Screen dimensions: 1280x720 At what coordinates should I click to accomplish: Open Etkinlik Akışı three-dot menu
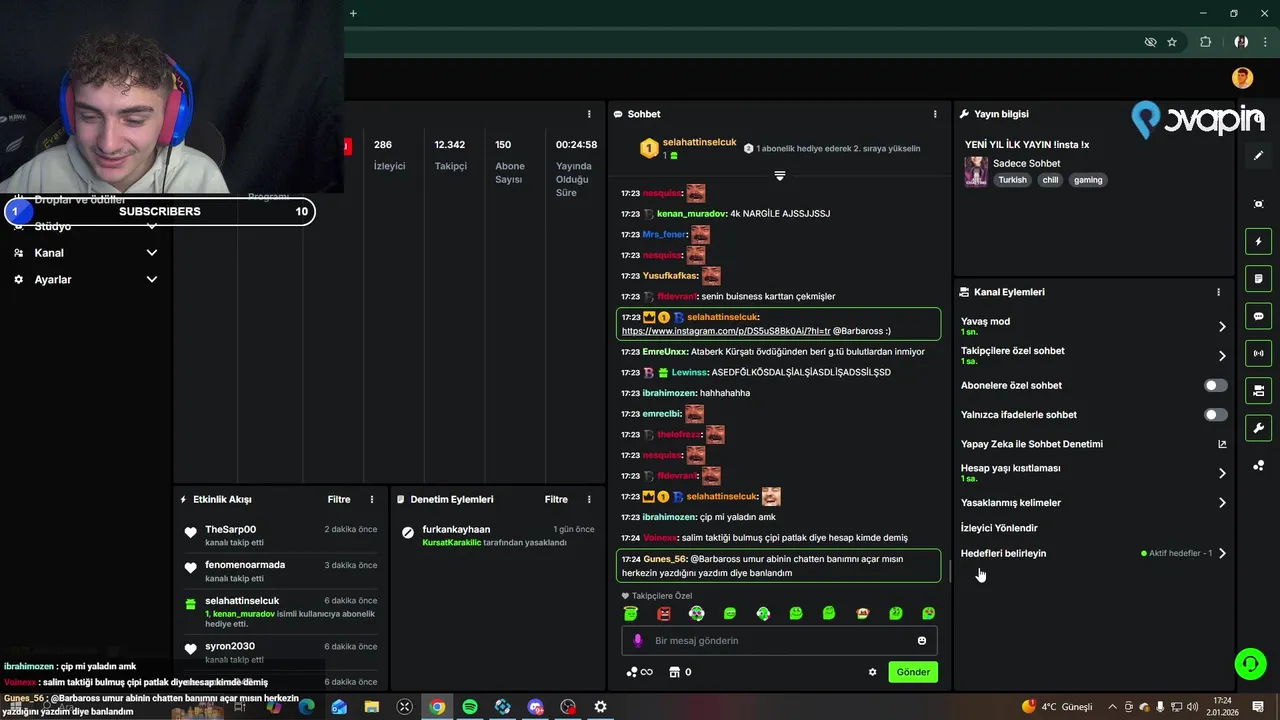click(x=372, y=499)
